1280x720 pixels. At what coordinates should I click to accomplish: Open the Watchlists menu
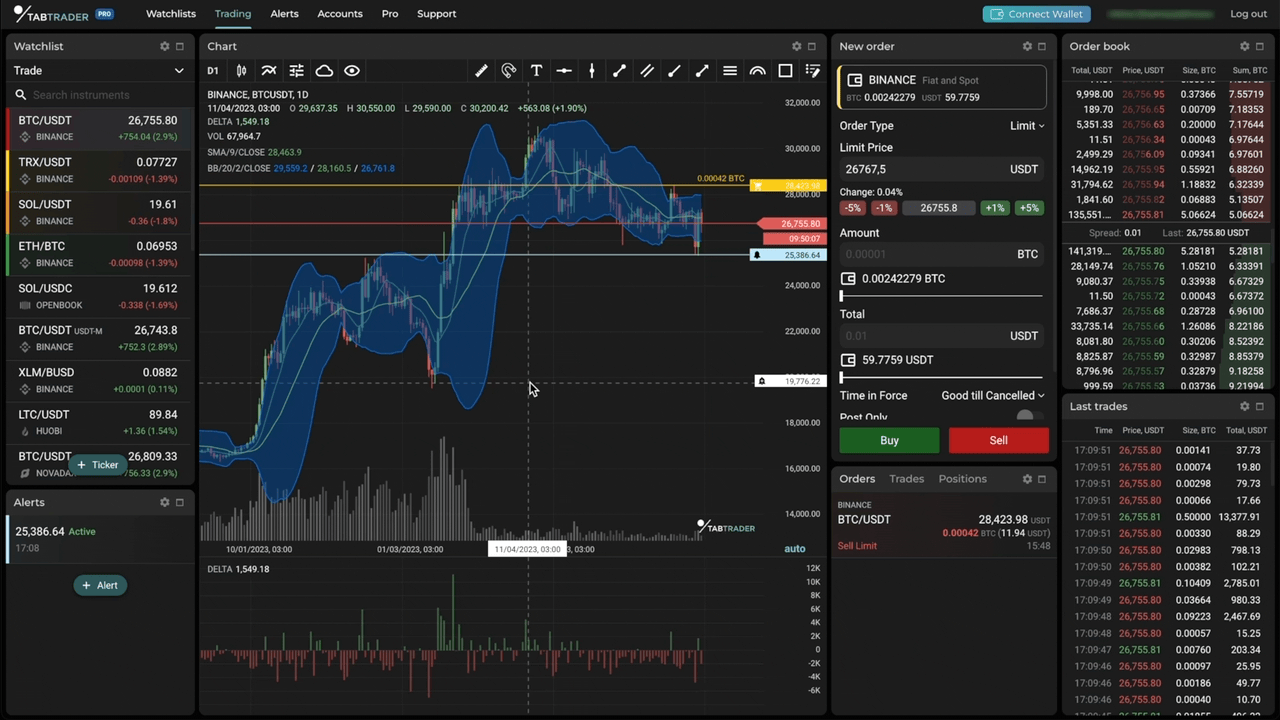[x=171, y=14]
